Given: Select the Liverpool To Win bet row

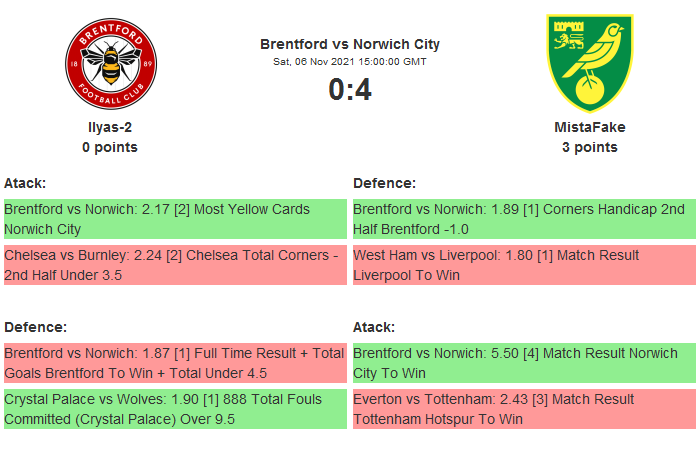Looking at the screenshot, I should pos(524,265).
